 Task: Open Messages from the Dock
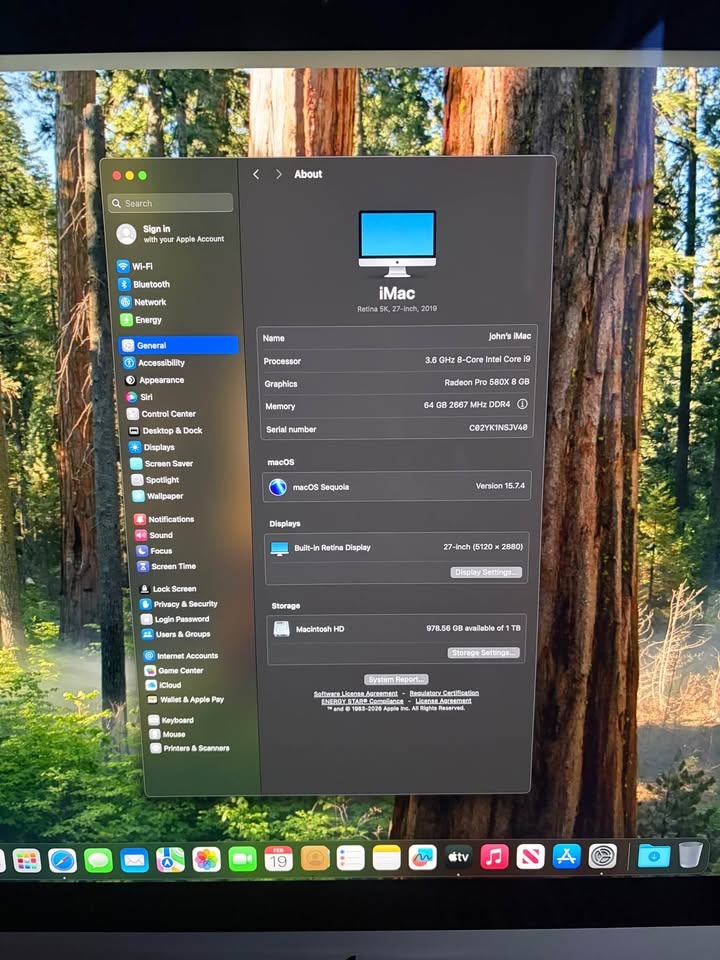coord(99,861)
